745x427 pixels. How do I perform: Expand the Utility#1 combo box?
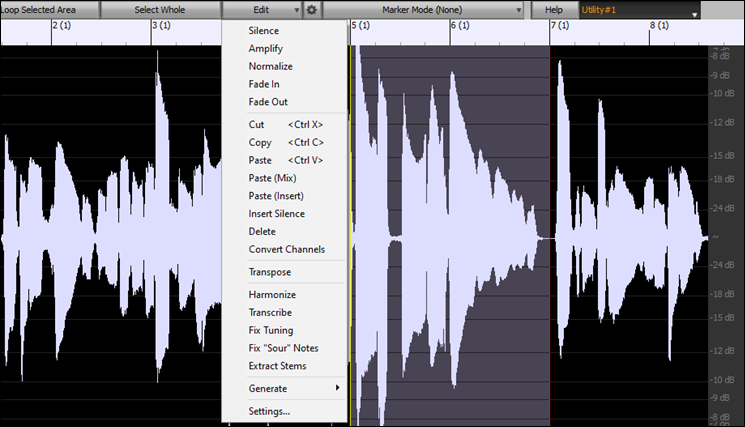pos(639,10)
